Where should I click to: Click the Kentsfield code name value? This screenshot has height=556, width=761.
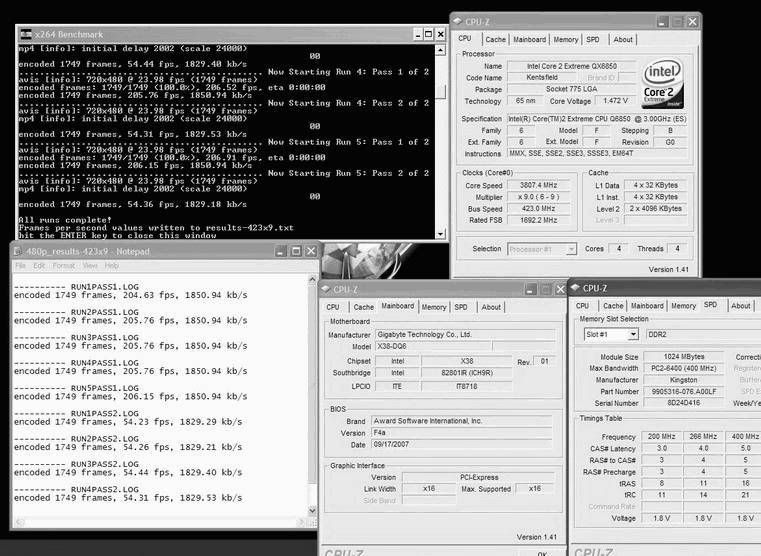tap(542, 78)
